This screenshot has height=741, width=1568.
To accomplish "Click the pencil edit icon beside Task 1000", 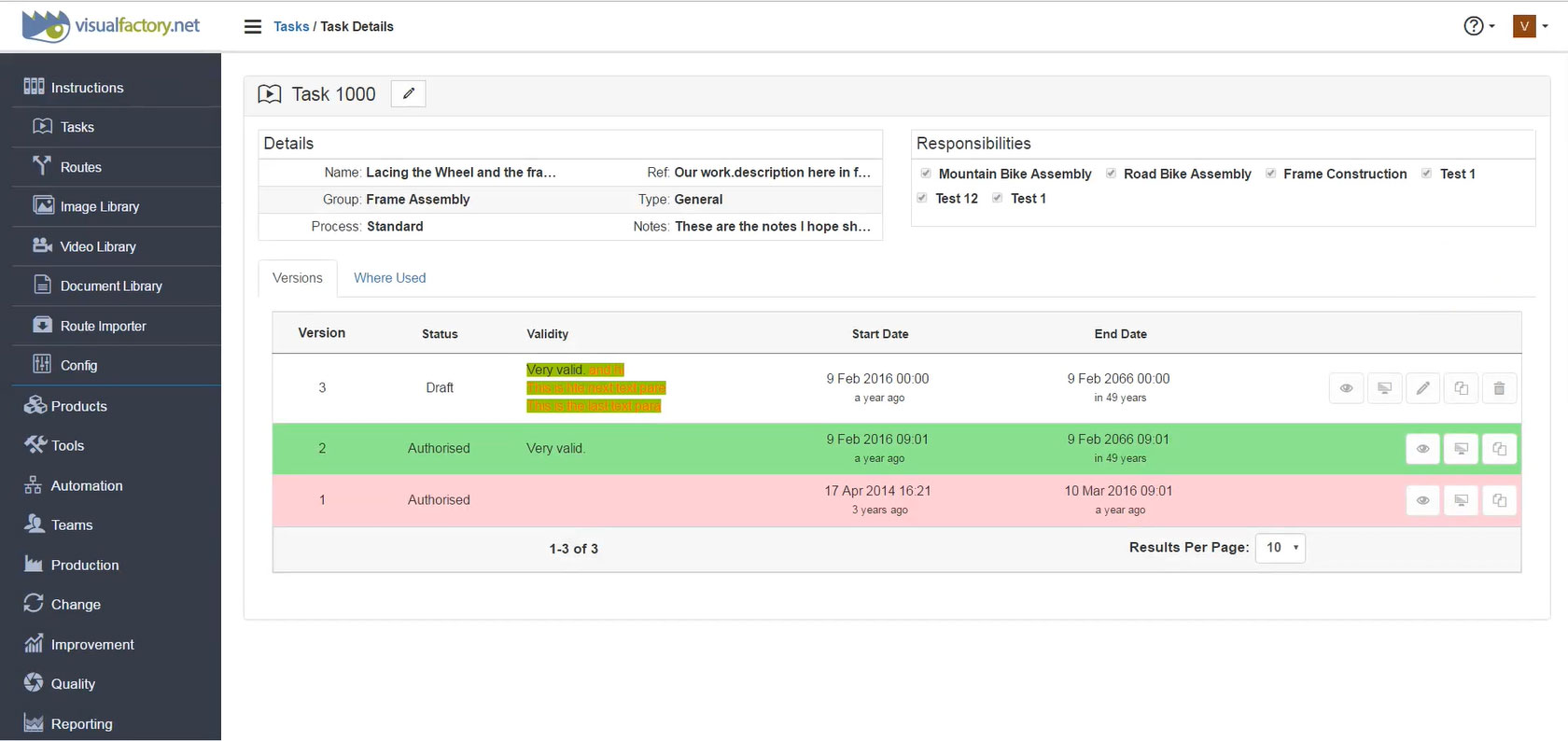I will click(408, 93).
